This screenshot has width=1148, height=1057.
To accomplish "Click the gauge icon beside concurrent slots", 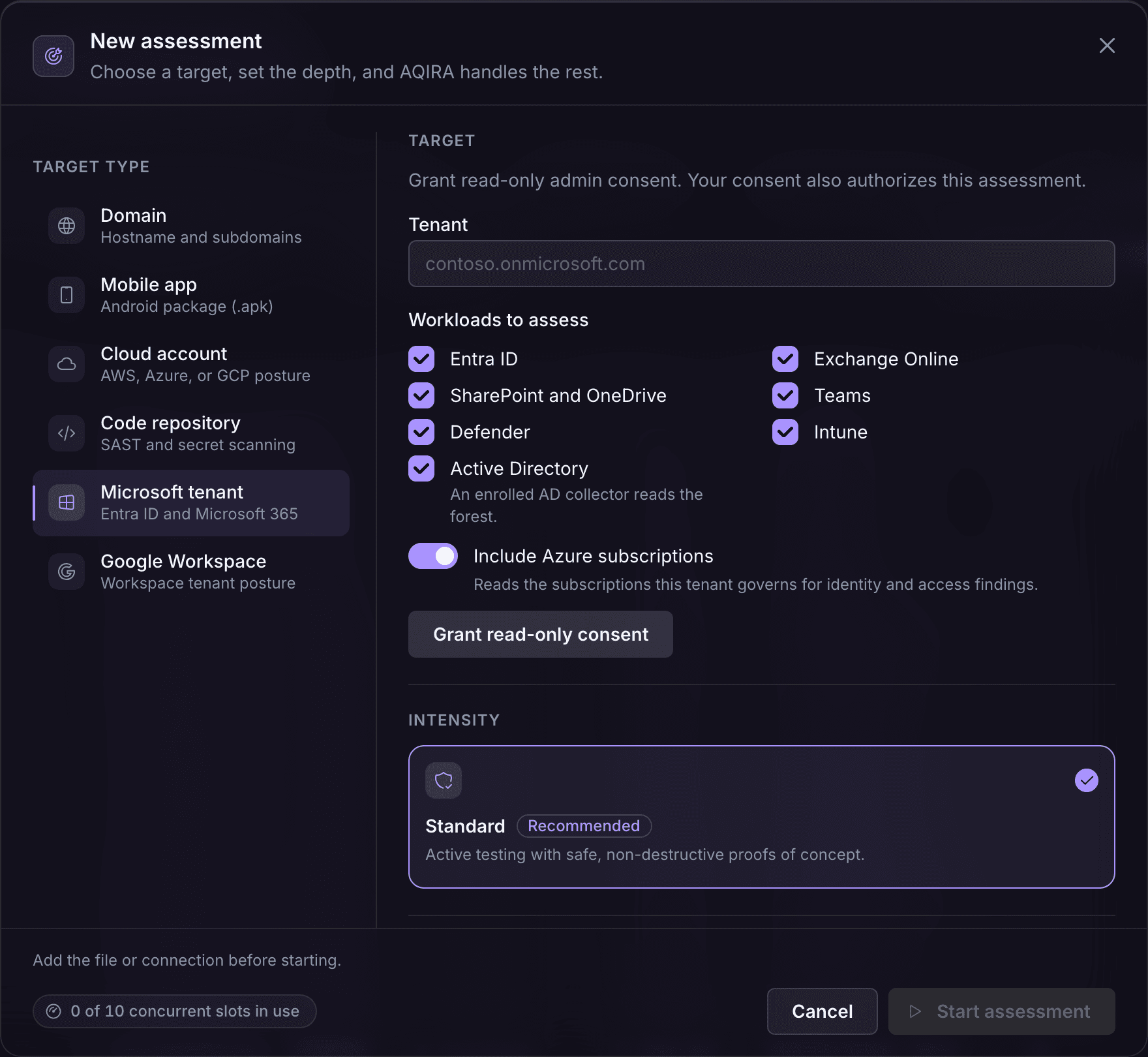I will point(53,1011).
